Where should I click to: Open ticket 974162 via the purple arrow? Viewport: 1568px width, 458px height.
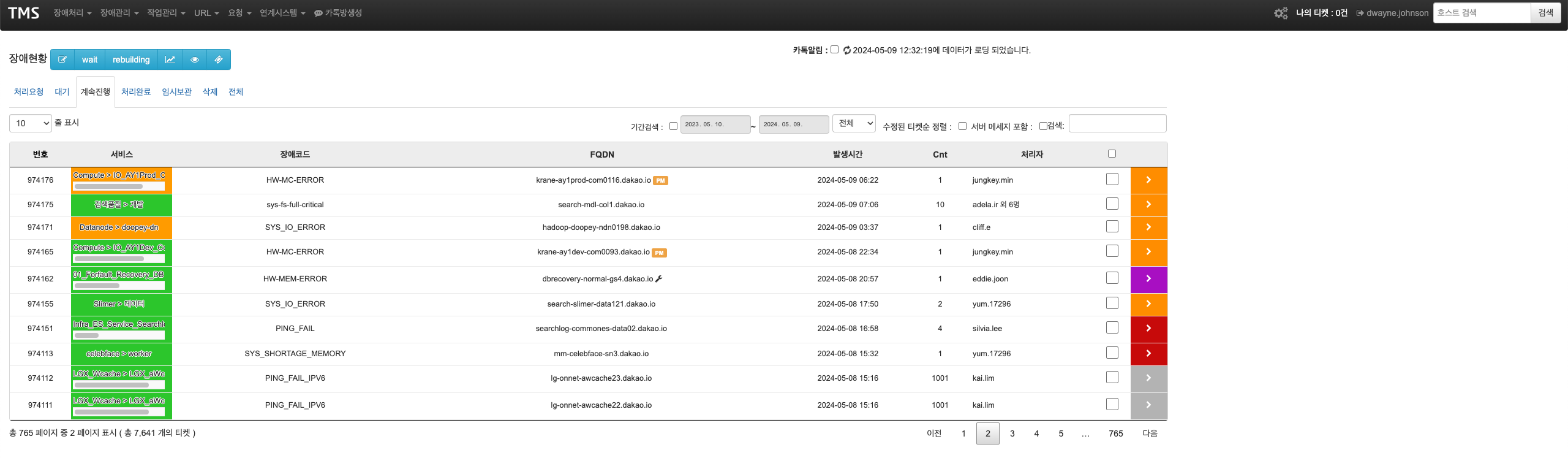(1148, 279)
